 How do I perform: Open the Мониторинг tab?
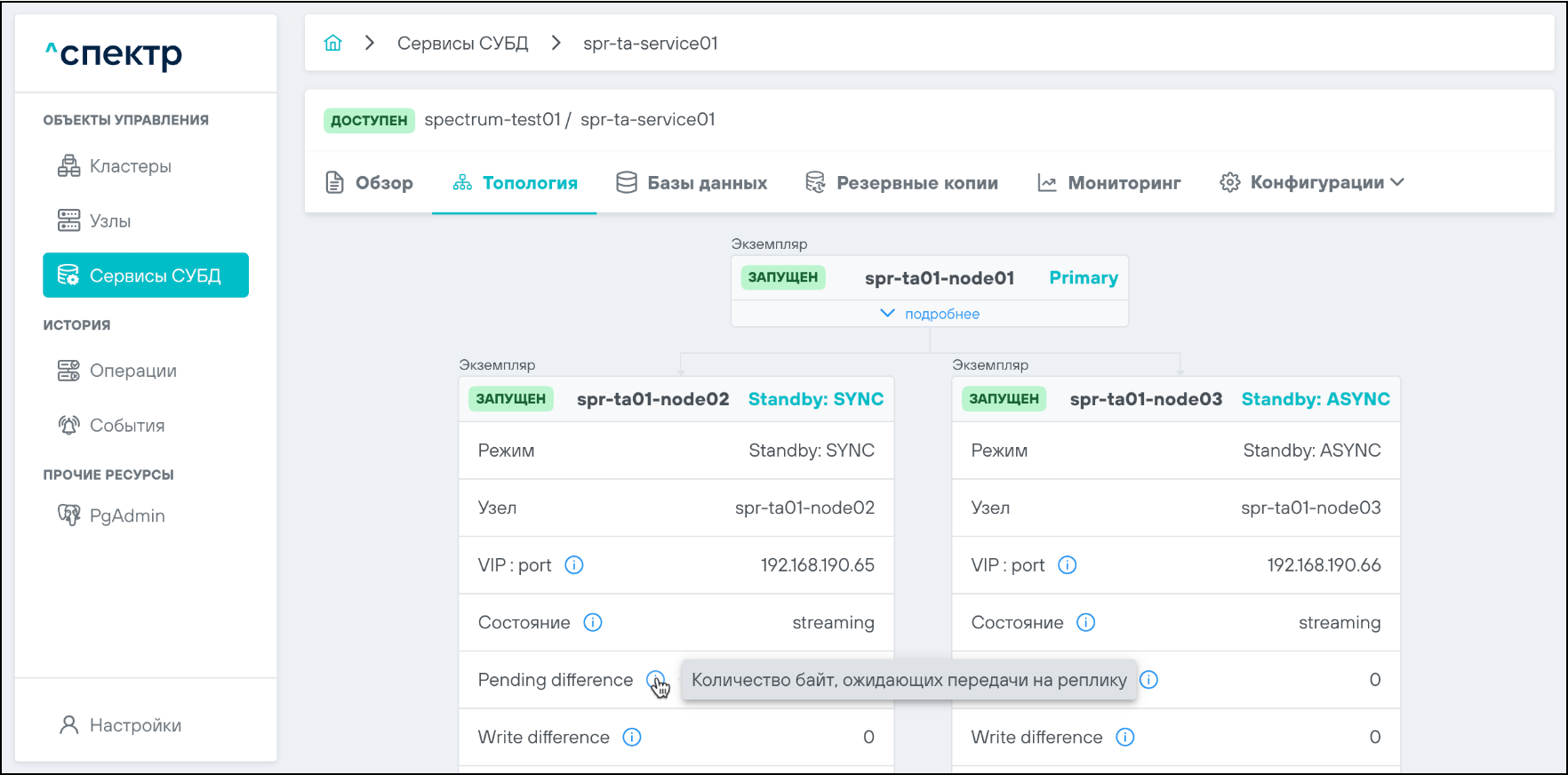coord(1109,182)
